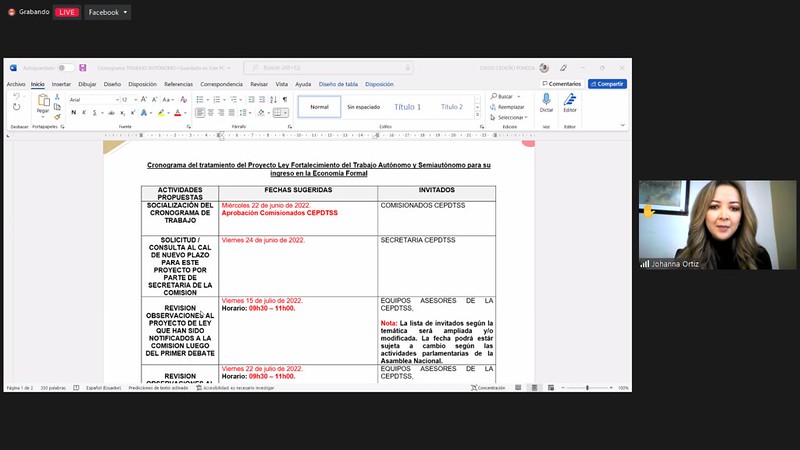The image size is (800, 450).
Task: Move the status bar zoom slider
Action: point(587,388)
